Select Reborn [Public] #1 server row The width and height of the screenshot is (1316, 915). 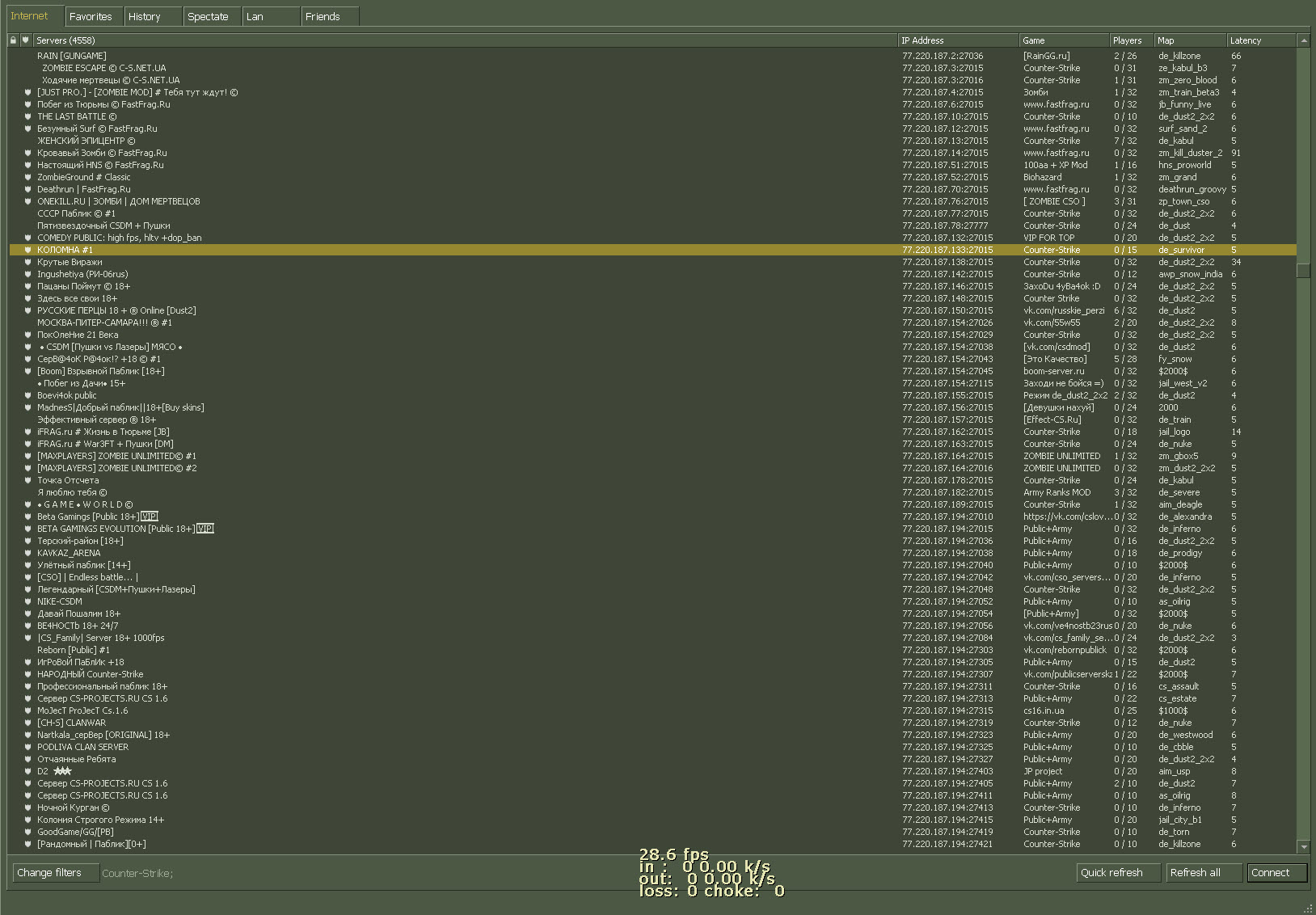tap(652, 650)
